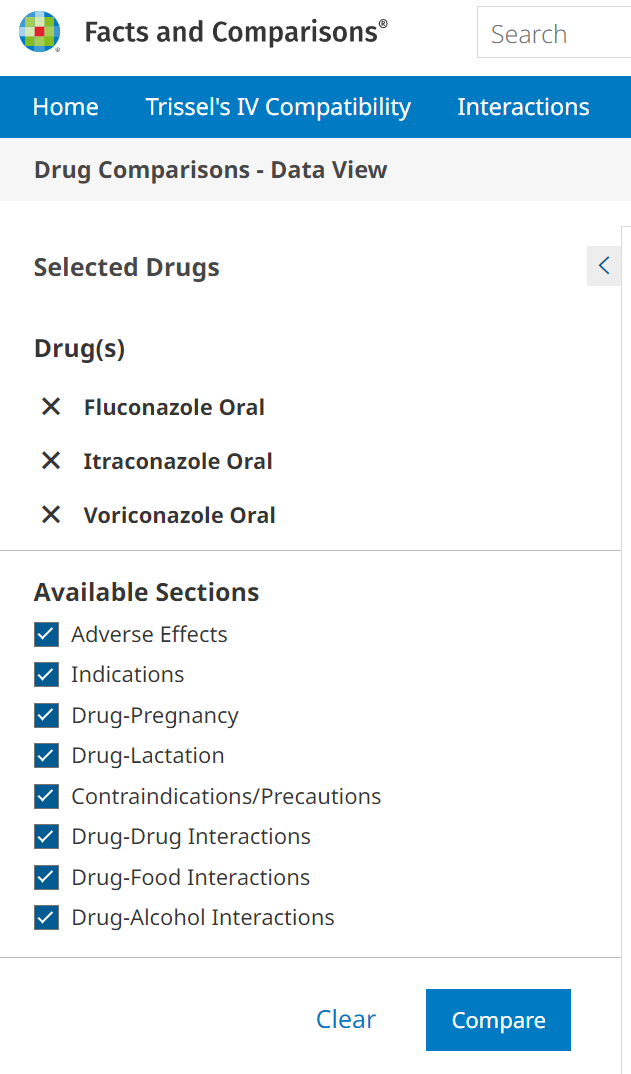Uncheck Drug-Drug Interactions section
The image size is (631, 1074).
click(x=47, y=837)
